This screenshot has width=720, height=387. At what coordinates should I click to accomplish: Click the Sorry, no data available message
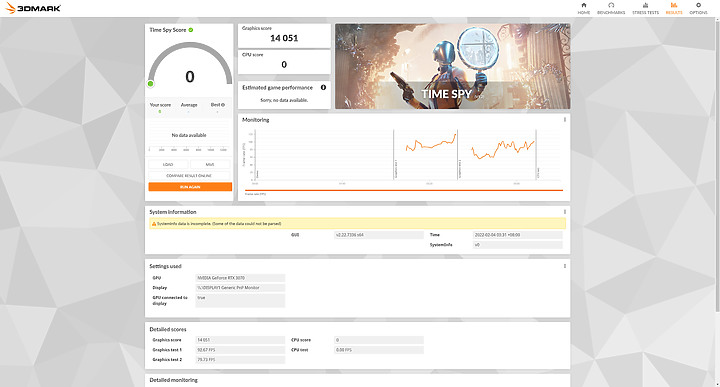pos(284,100)
